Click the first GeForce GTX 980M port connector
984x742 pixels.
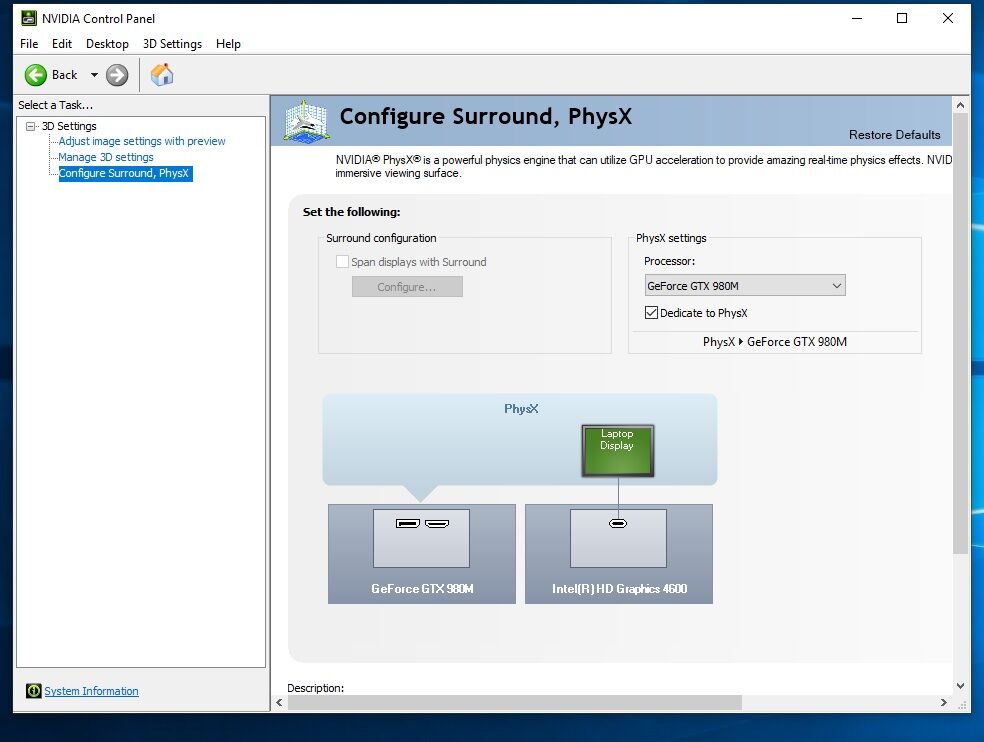point(408,523)
